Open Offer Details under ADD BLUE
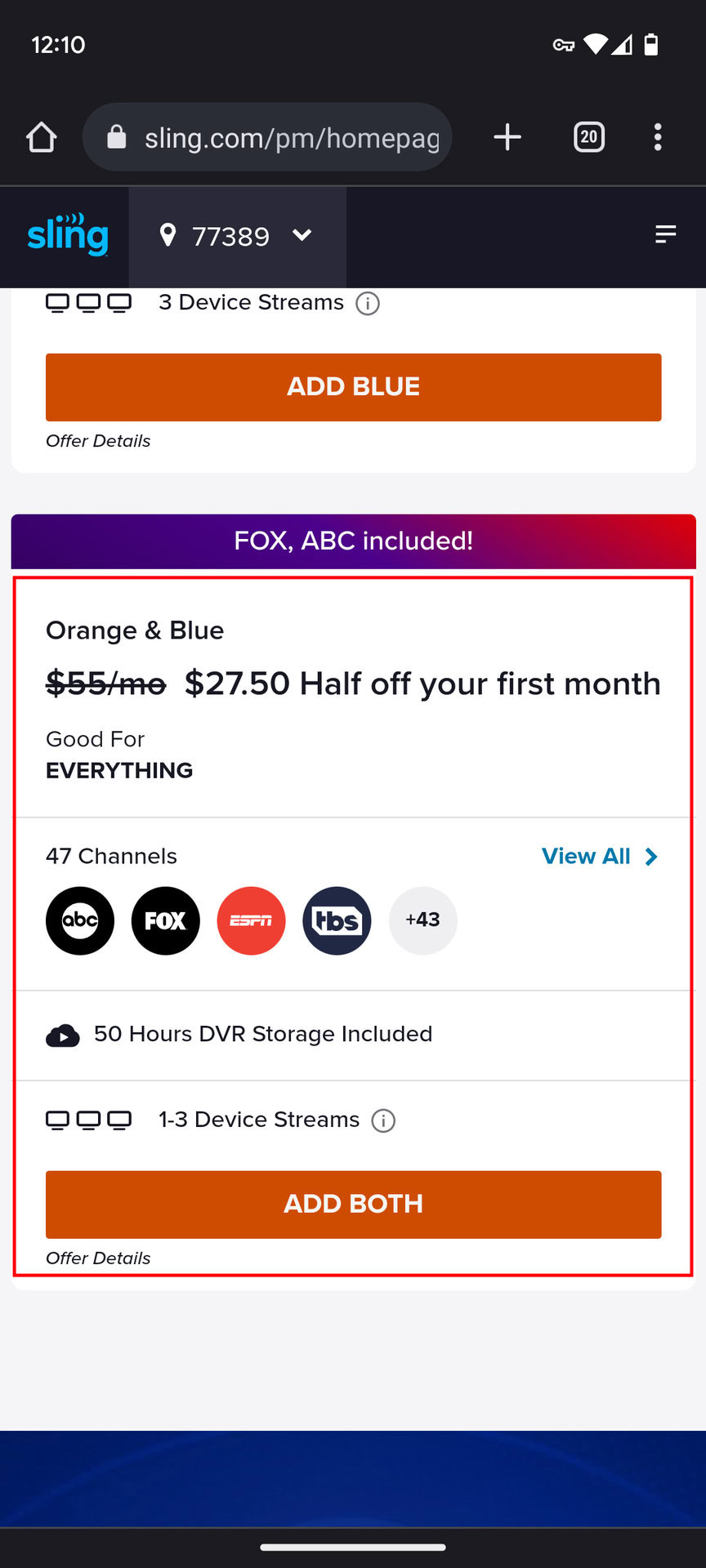 coord(98,441)
